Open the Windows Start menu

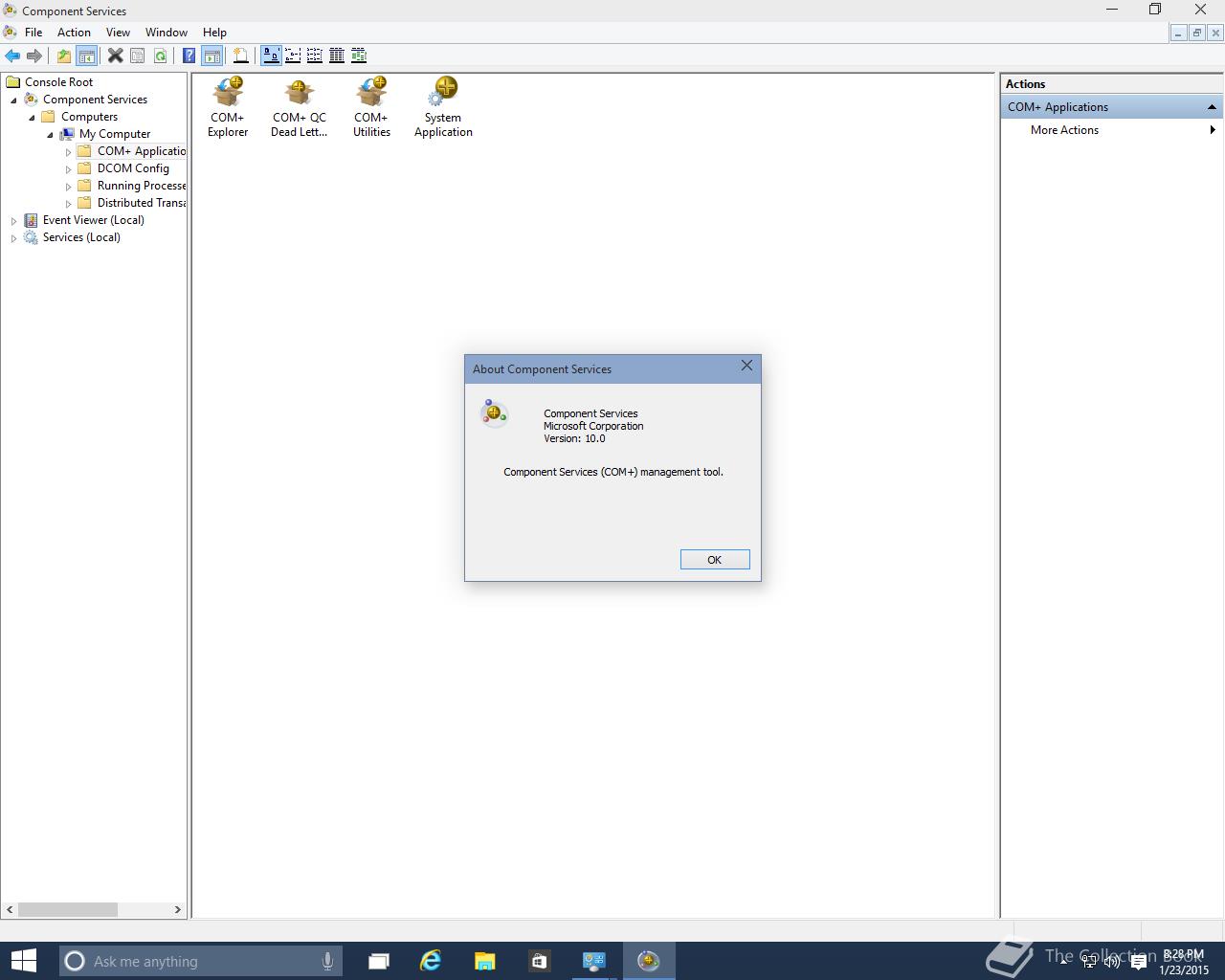23,961
